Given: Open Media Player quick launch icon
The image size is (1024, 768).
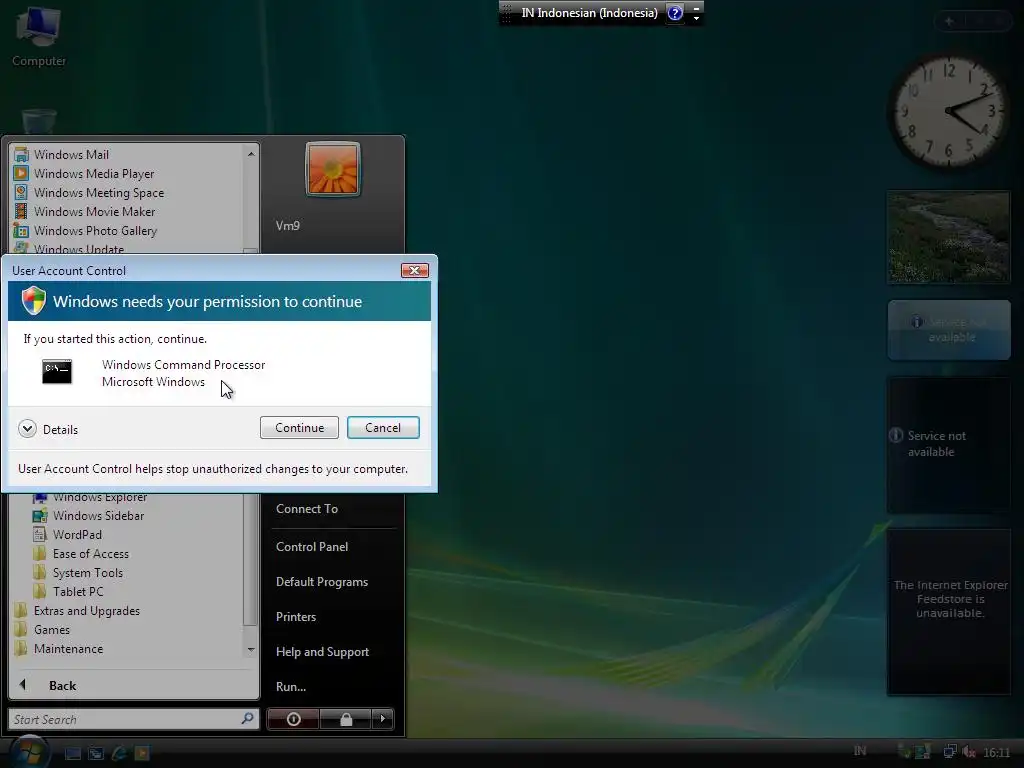Looking at the screenshot, I should click(x=142, y=753).
